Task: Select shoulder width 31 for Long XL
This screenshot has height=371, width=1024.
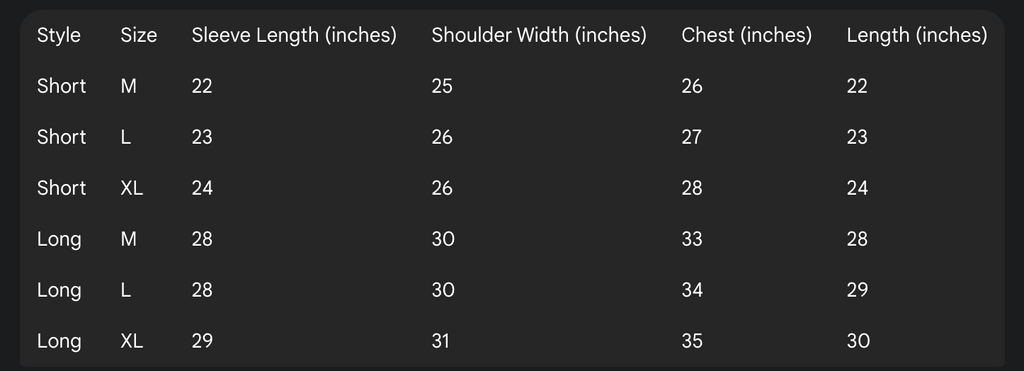Action: click(x=441, y=341)
